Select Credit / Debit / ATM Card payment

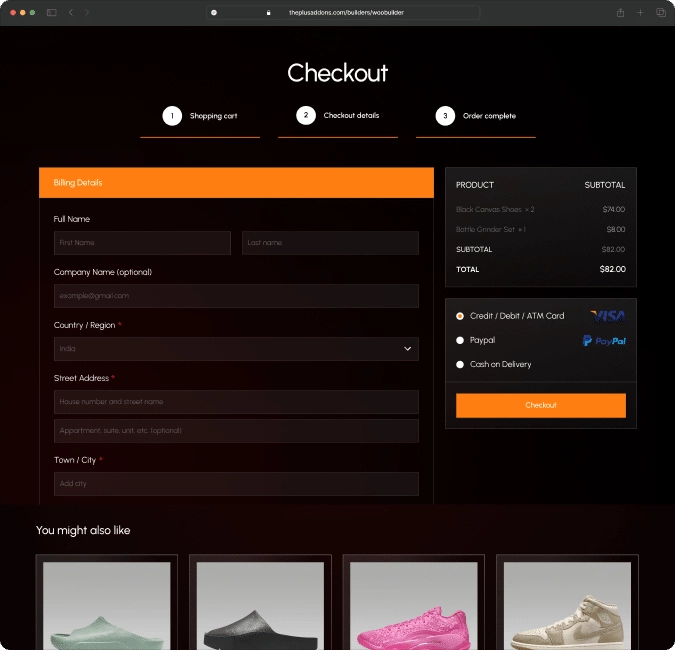pos(460,316)
